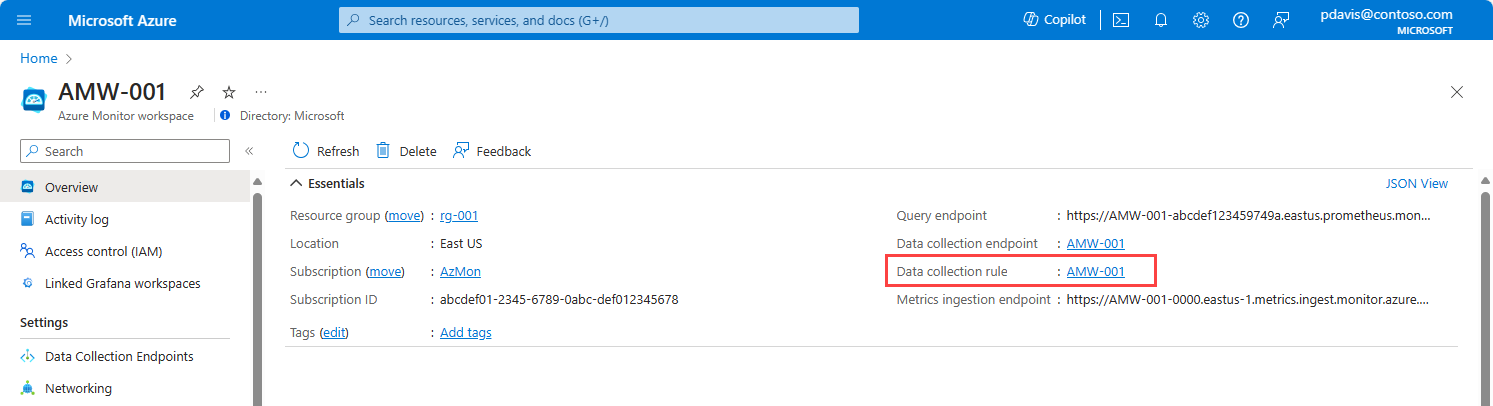Screen dimensions: 1493x406
Task: Click the subscription move link
Action: coord(385,271)
